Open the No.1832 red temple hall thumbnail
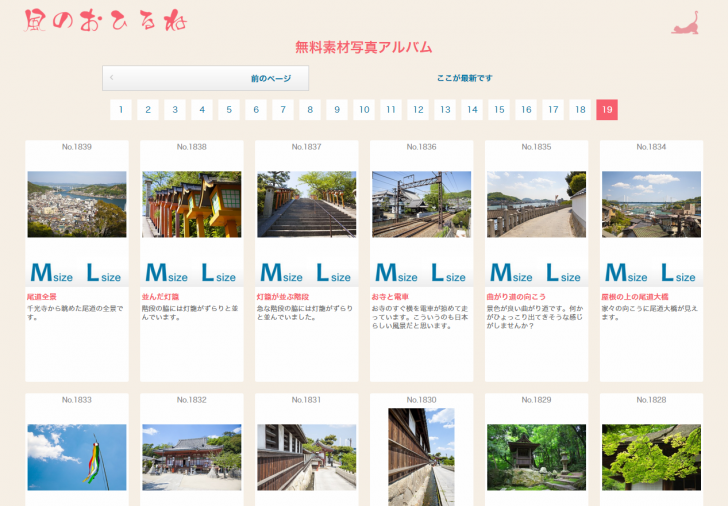 coord(192,457)
